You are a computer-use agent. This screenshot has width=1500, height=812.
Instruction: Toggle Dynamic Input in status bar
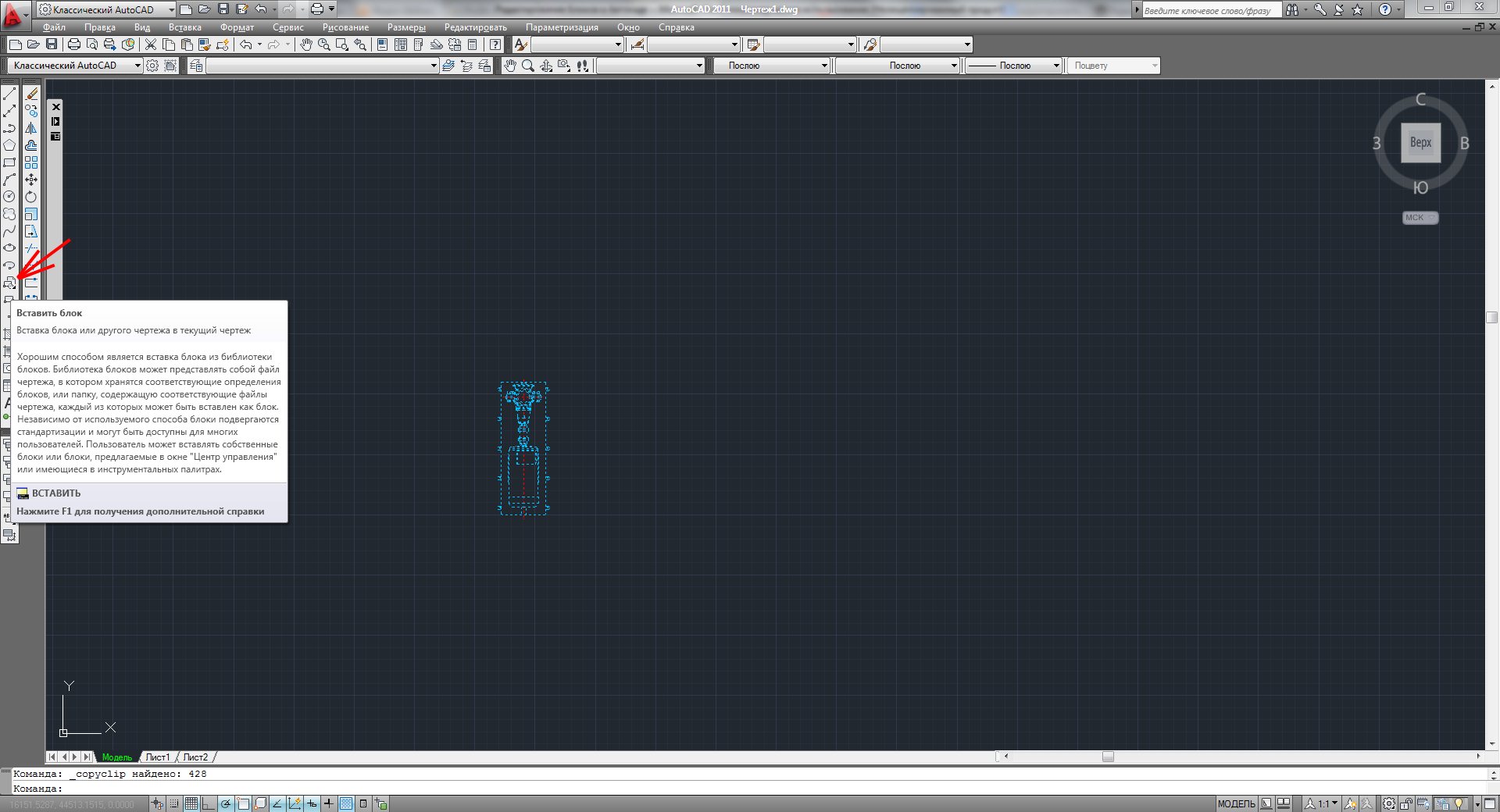(312, 803)
